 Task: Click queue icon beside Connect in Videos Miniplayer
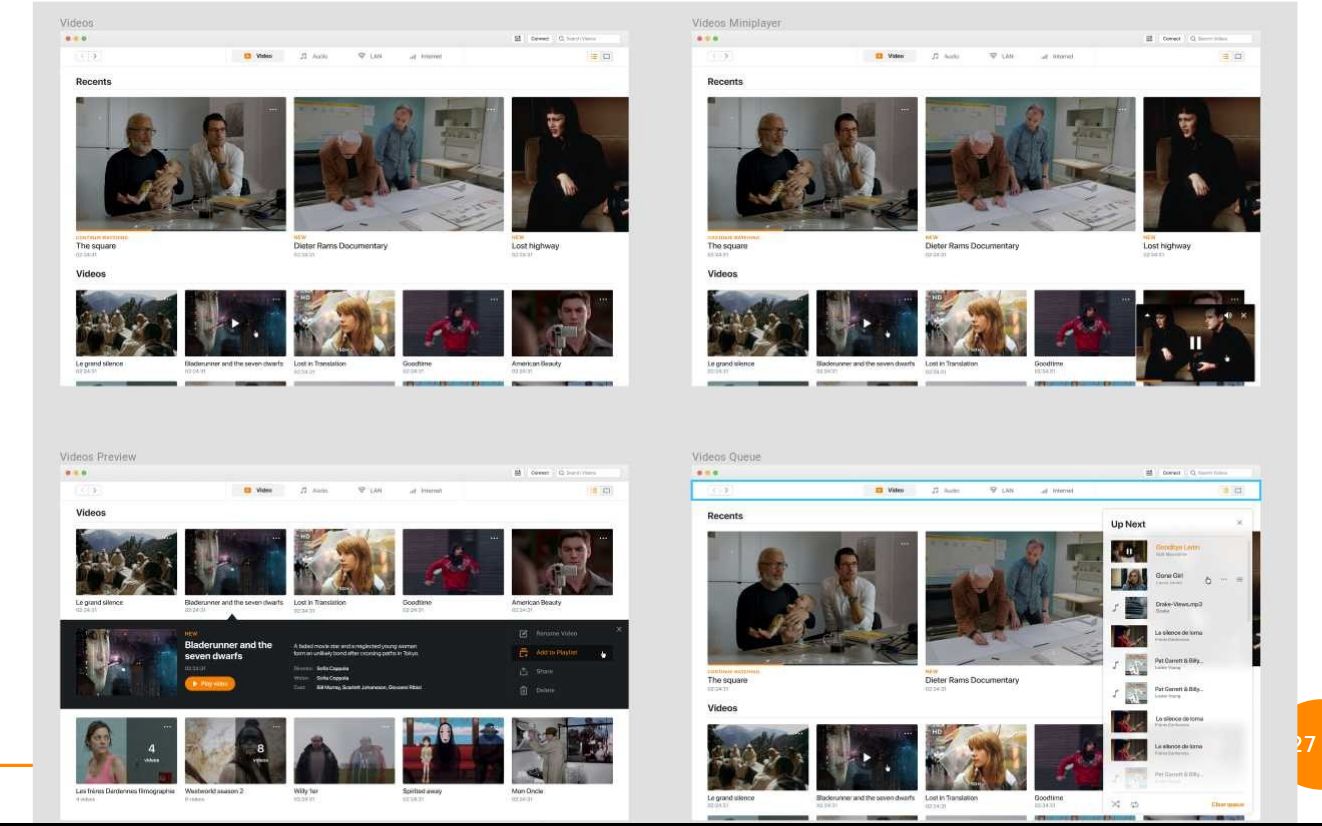pyautogui.click(x=1150, y=38)
